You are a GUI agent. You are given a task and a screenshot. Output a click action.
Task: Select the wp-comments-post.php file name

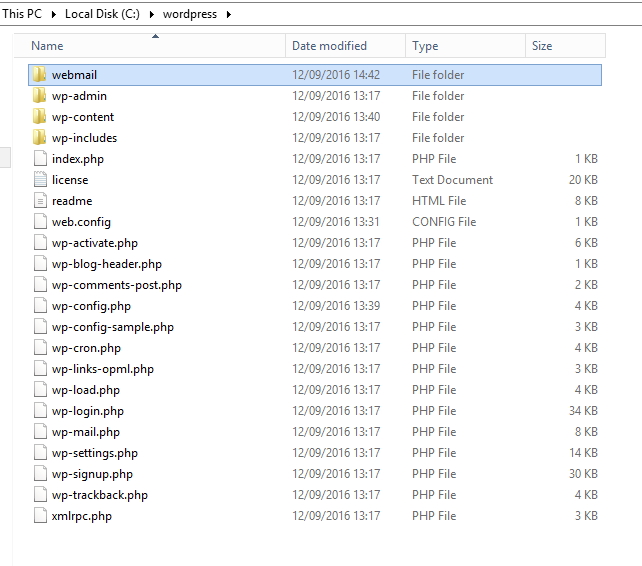[117, 285]
